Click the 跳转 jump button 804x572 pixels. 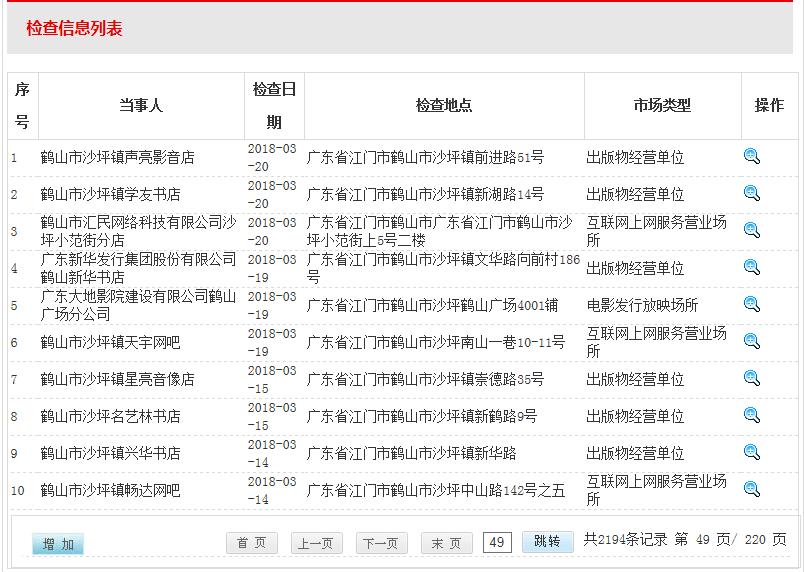pyautogui.click(x=547, y=542)
